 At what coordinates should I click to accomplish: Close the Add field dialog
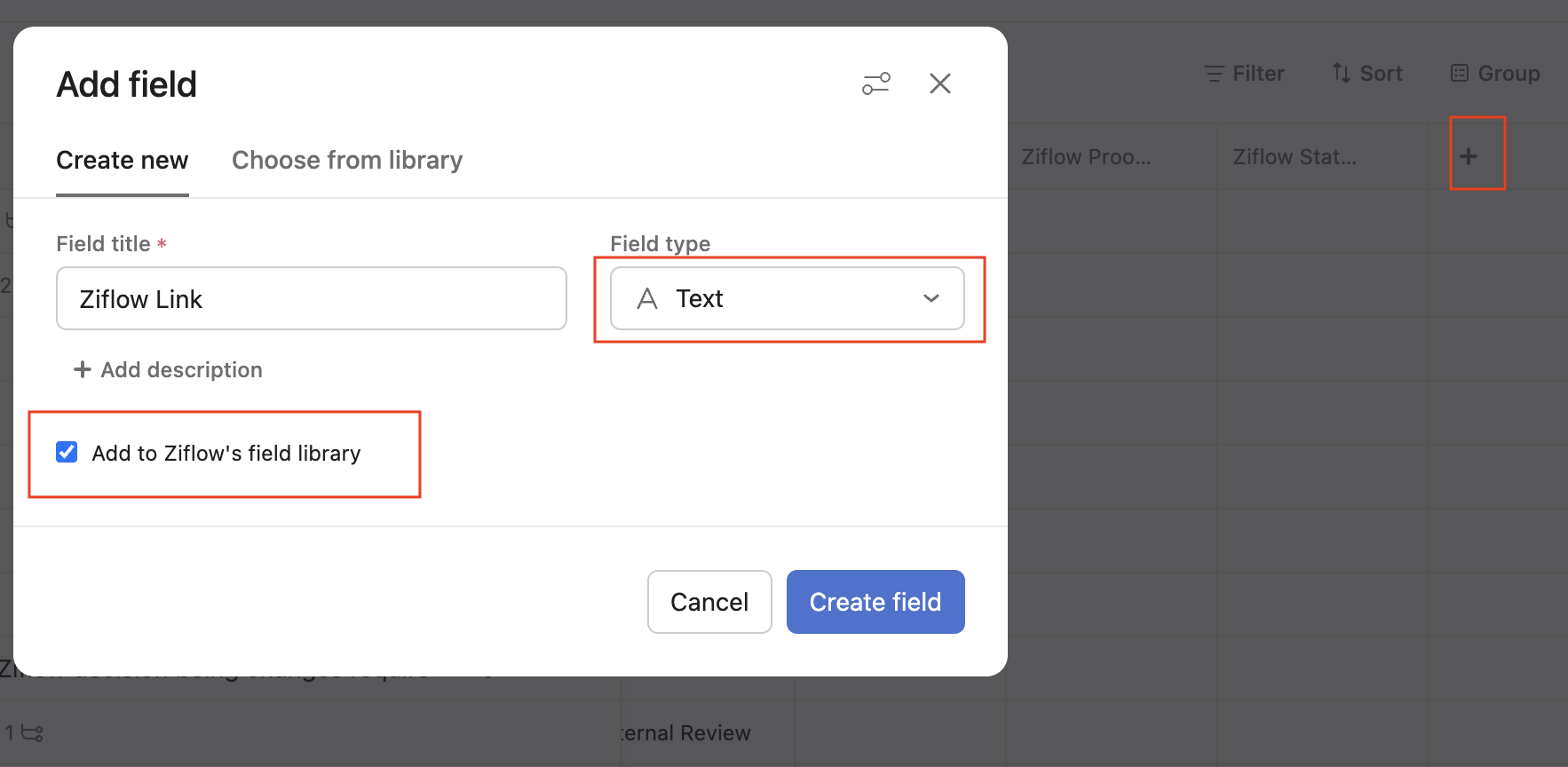click(940, 83)
